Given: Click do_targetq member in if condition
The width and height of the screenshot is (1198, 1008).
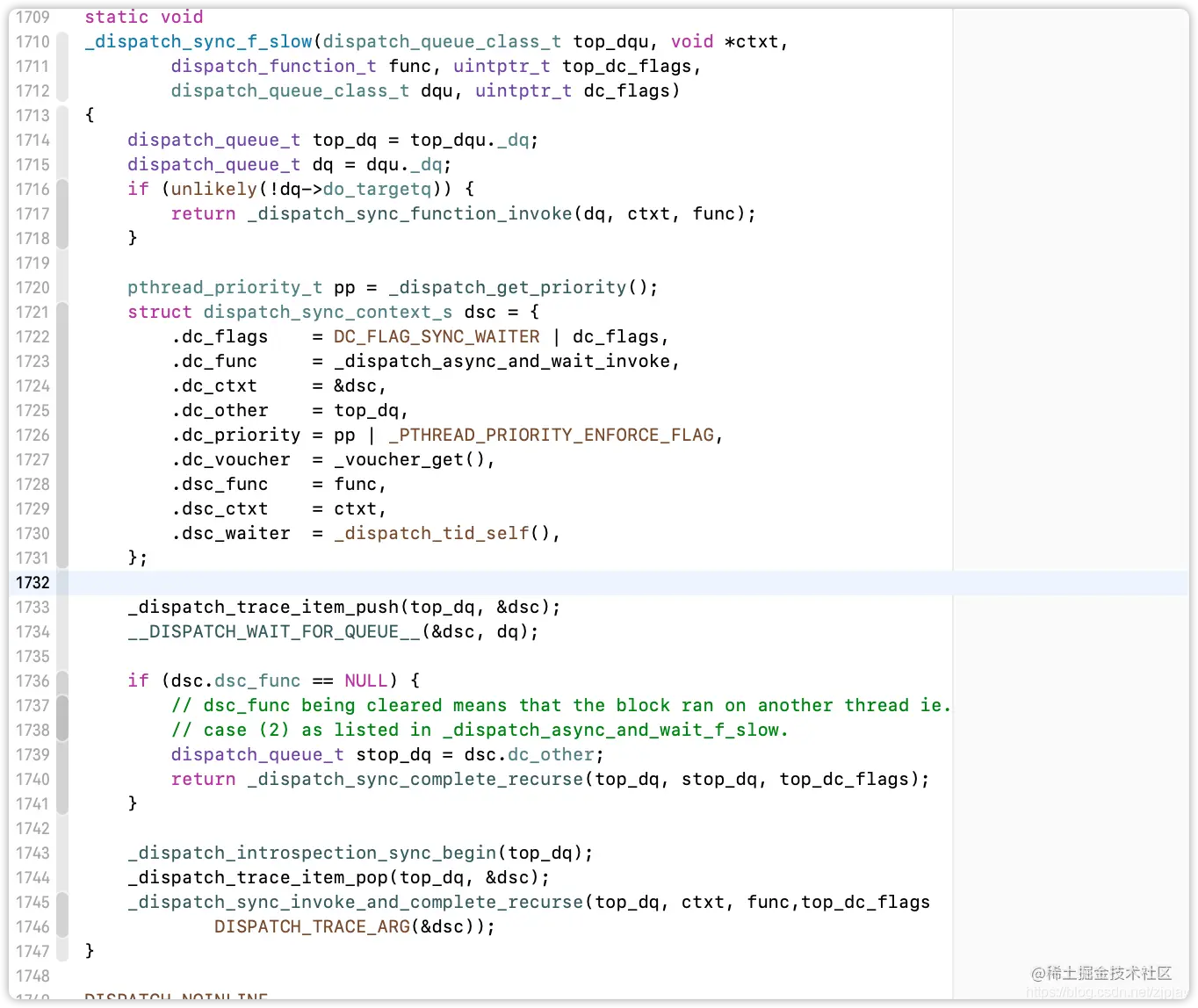Looking at the screenshot, I should (x=377, y=189).
